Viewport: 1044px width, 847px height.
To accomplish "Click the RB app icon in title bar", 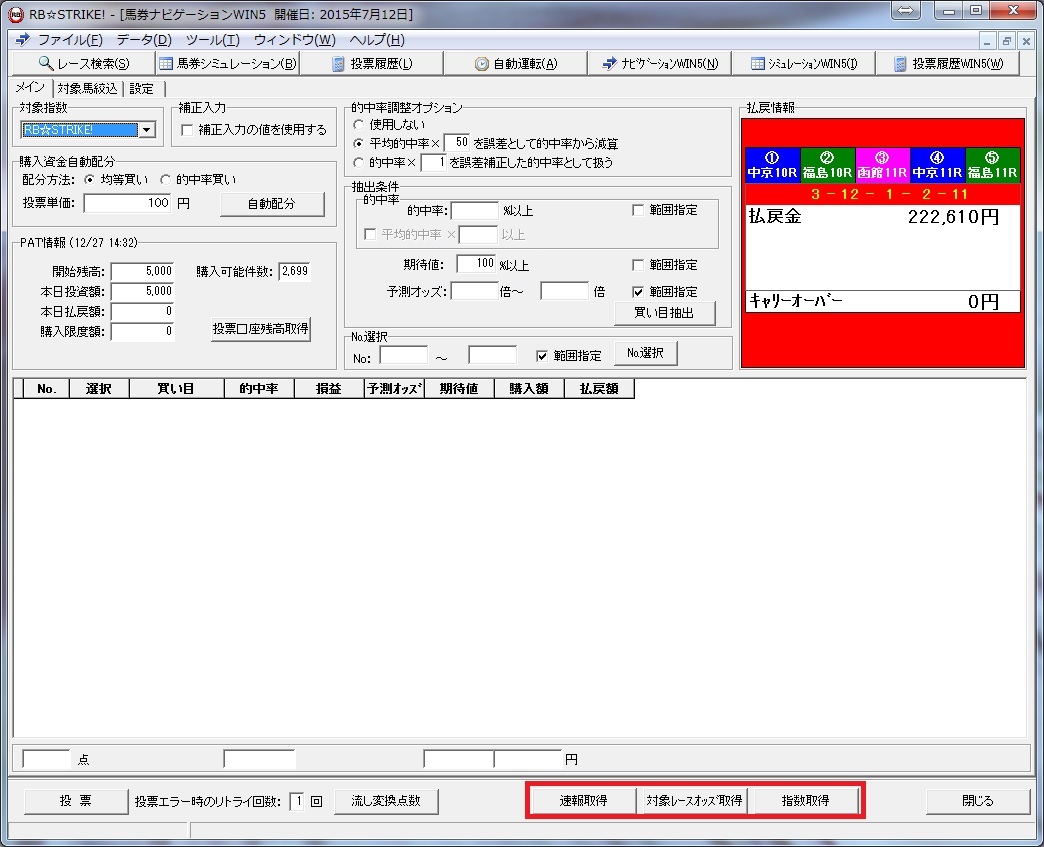I will coord(15,14).
